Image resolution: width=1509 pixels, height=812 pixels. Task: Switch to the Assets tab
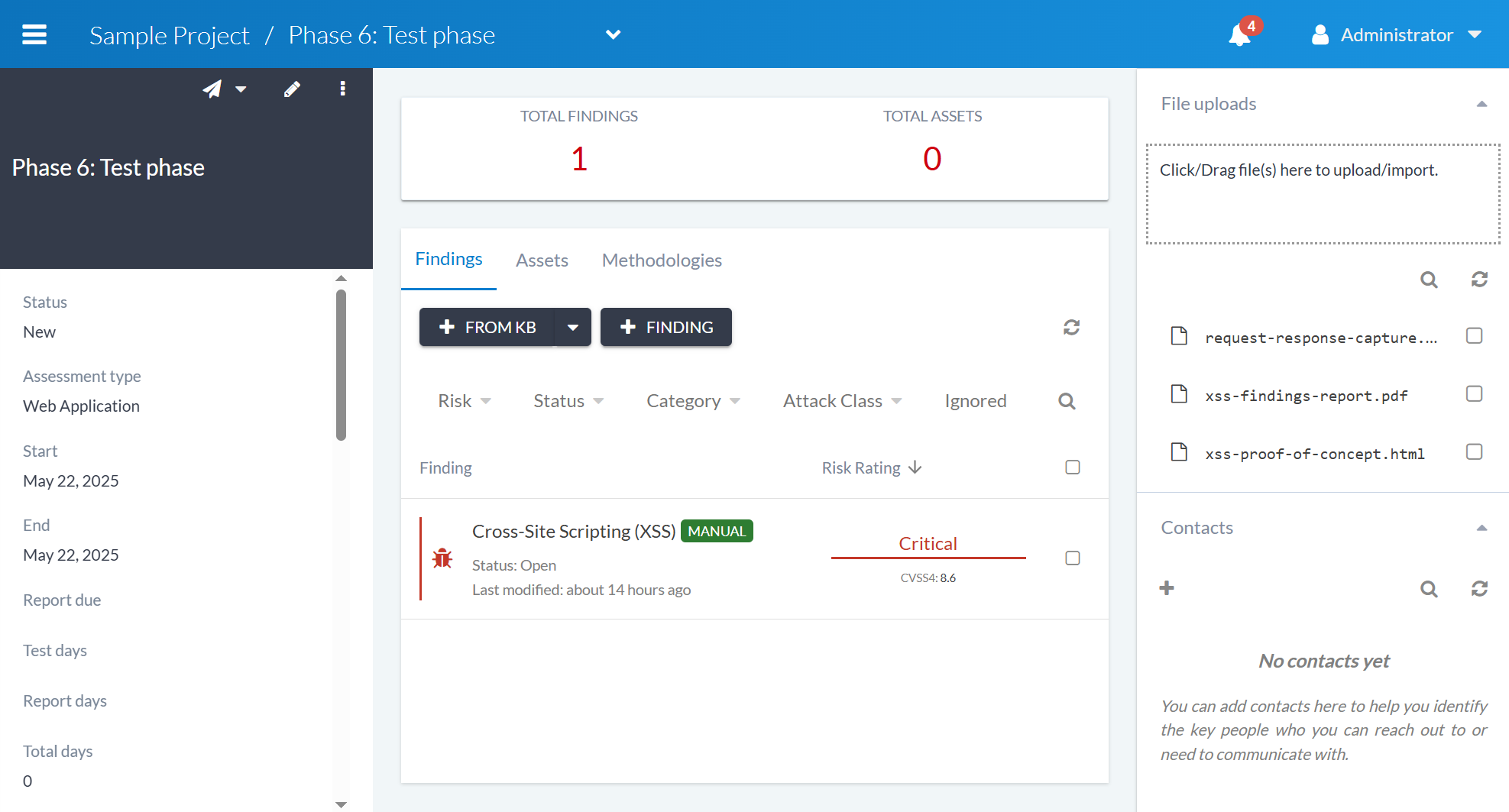[542, 260]
